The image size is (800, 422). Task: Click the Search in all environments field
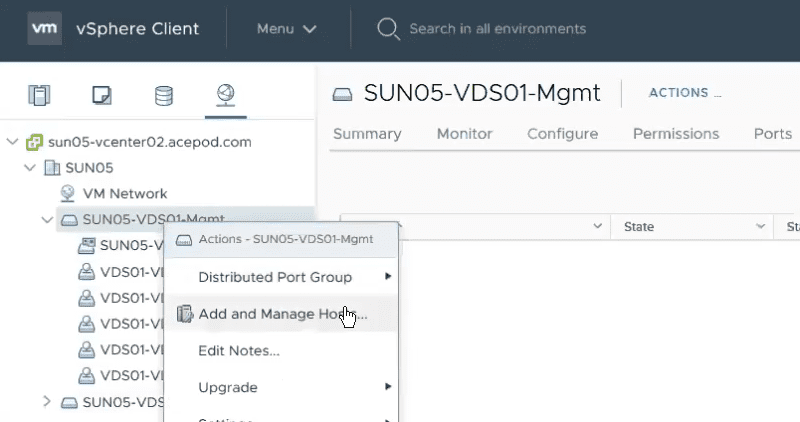497,29
